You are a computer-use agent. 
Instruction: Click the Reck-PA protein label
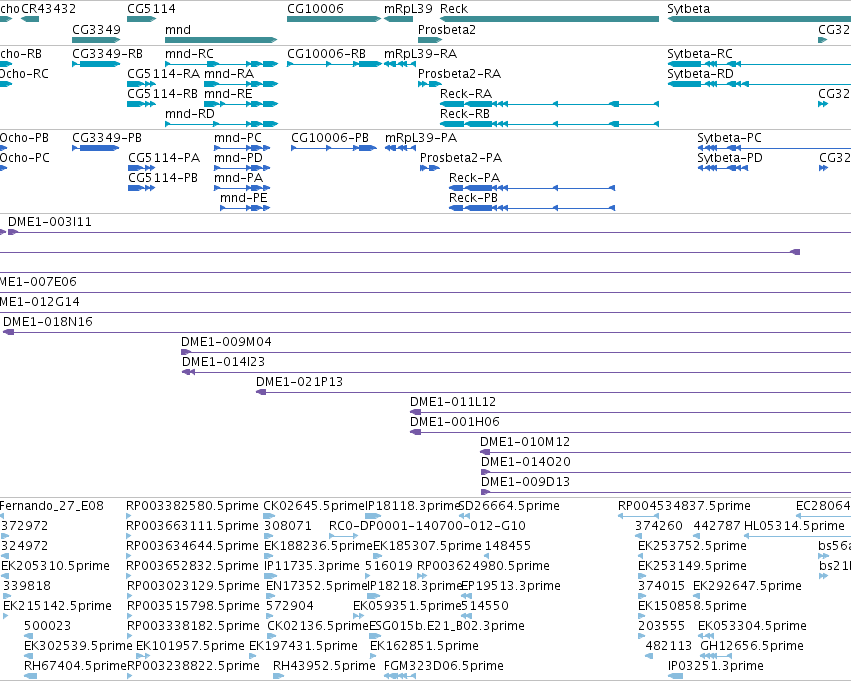pyautogui.click(x=474, y=178)
